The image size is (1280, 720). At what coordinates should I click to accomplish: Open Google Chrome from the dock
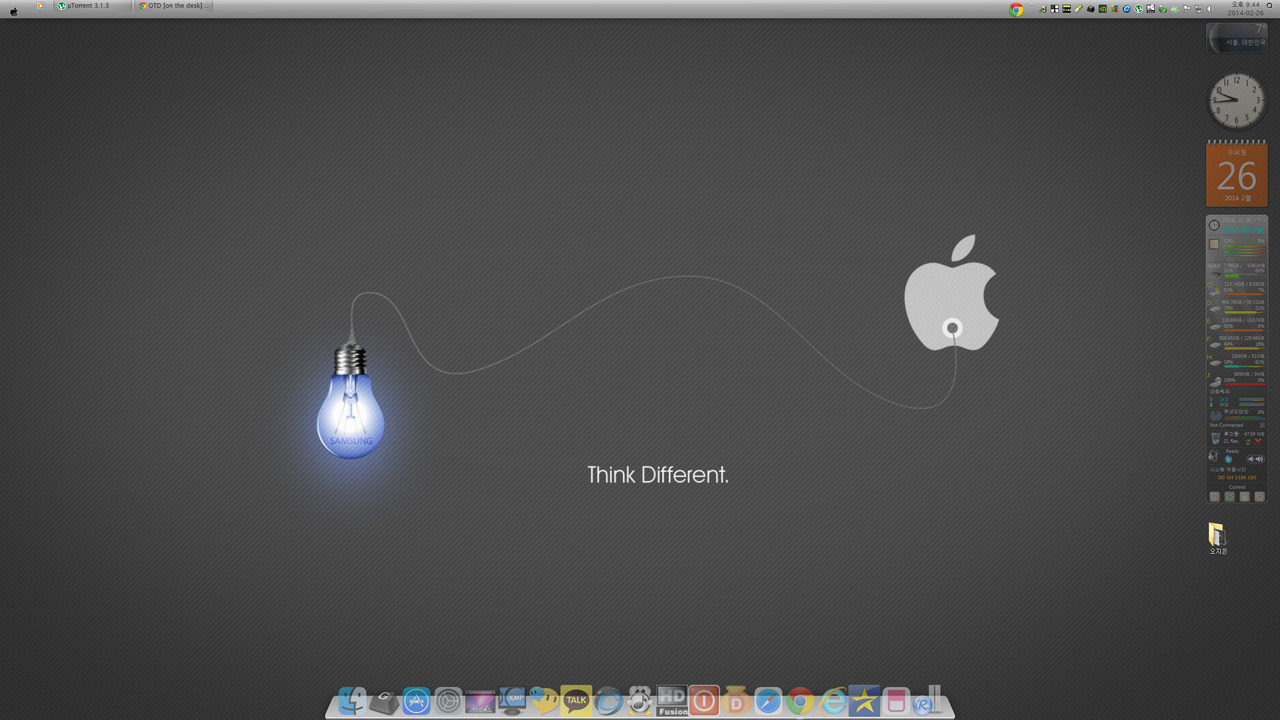pos(799,702)
